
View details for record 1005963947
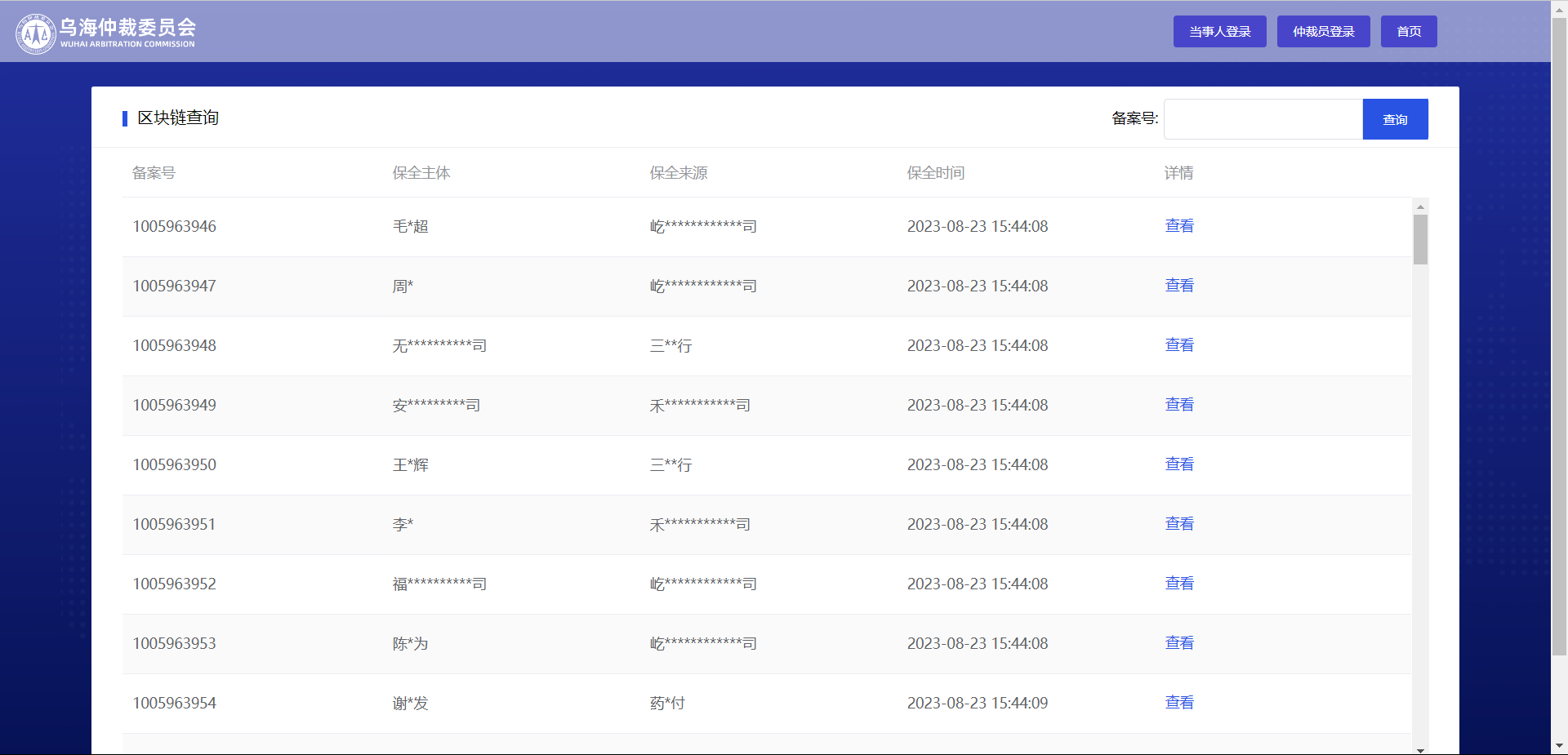[1179, 286]
